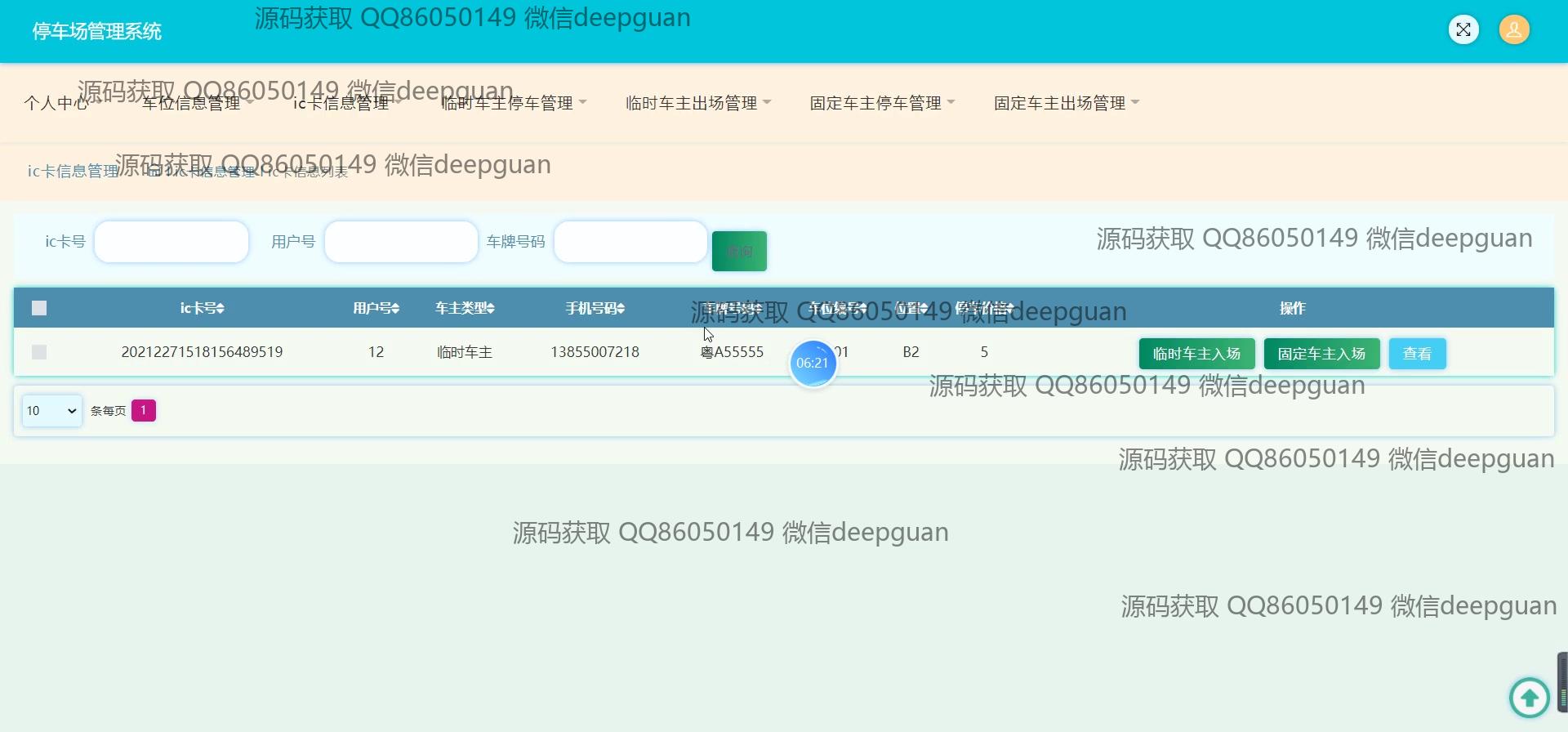This screenshot has height=732, width=1568.
Task: Focus the 车牌号码 search input field
Action: click(x=630, y=242)
